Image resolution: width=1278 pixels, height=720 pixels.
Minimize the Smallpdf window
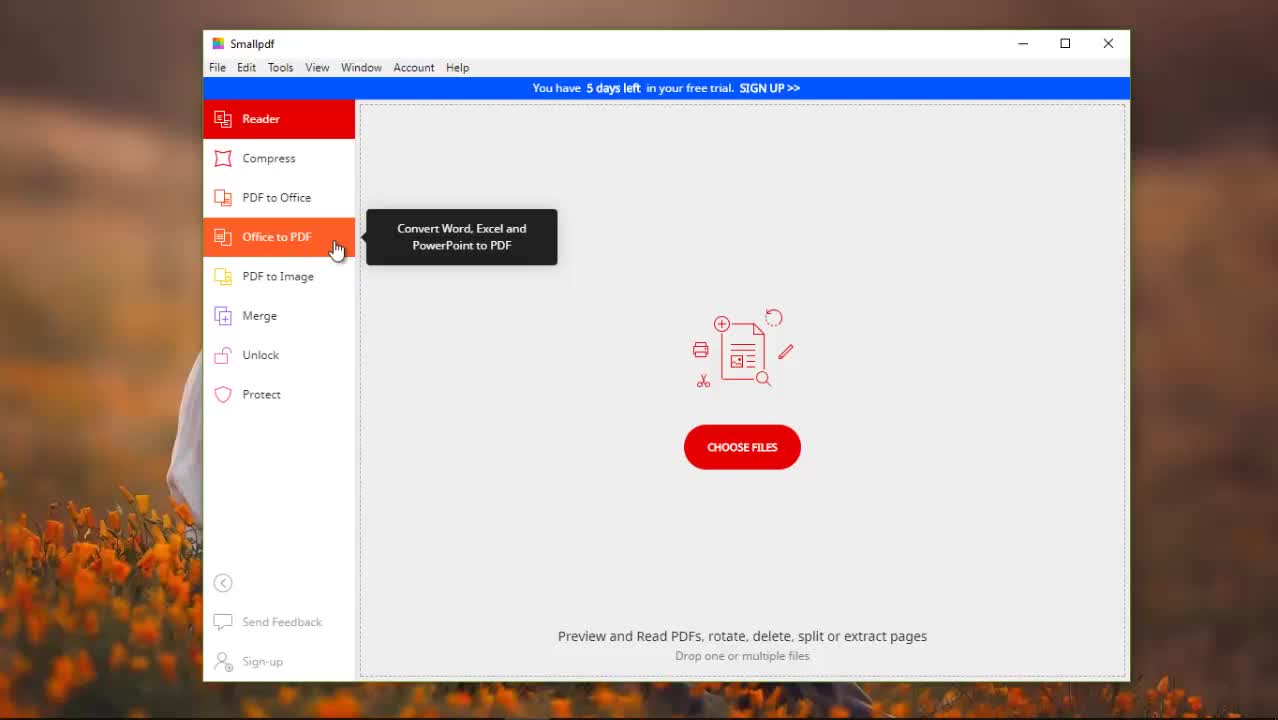click(1023, 43)
